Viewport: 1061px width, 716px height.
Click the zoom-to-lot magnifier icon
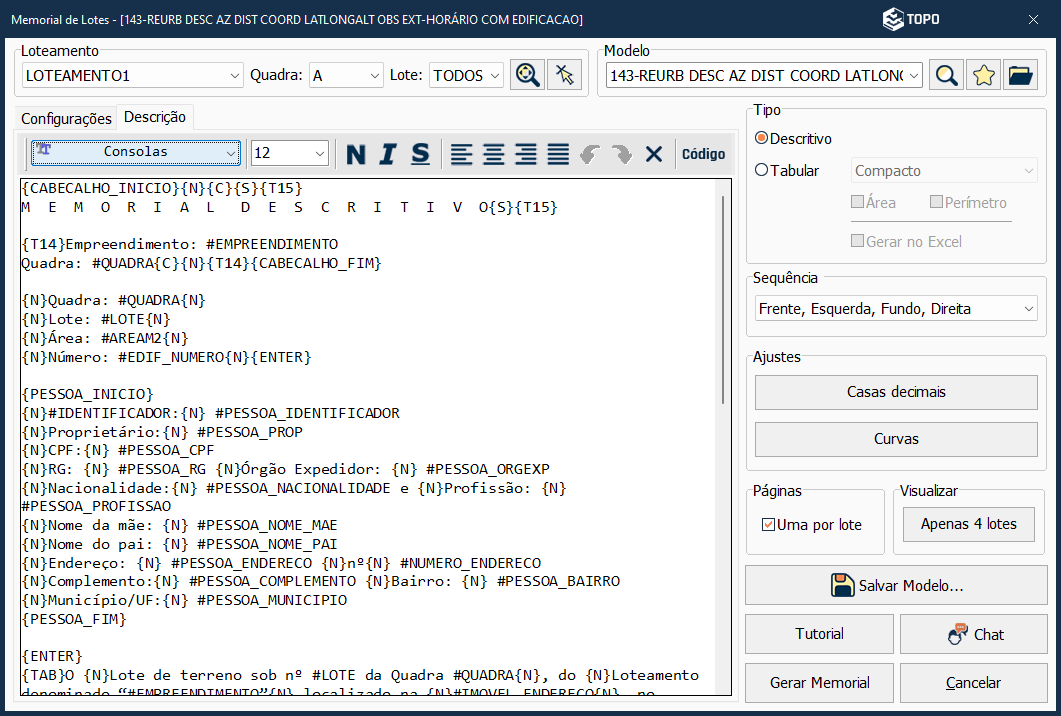click(x=527, y=75)
